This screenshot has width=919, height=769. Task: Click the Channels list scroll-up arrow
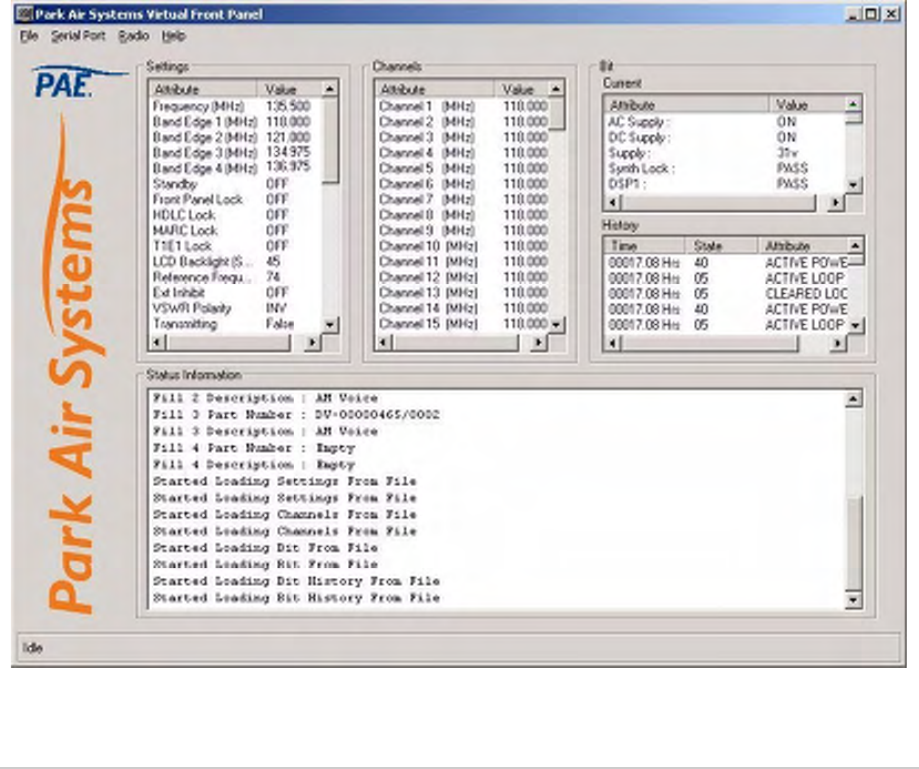coord(556,89)
